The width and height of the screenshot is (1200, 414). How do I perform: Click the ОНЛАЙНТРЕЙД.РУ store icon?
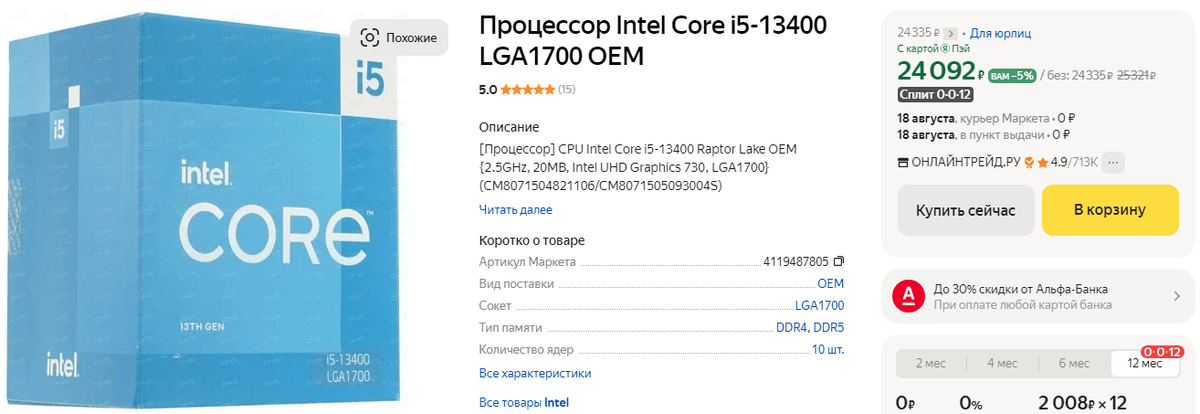click(904, 162)
